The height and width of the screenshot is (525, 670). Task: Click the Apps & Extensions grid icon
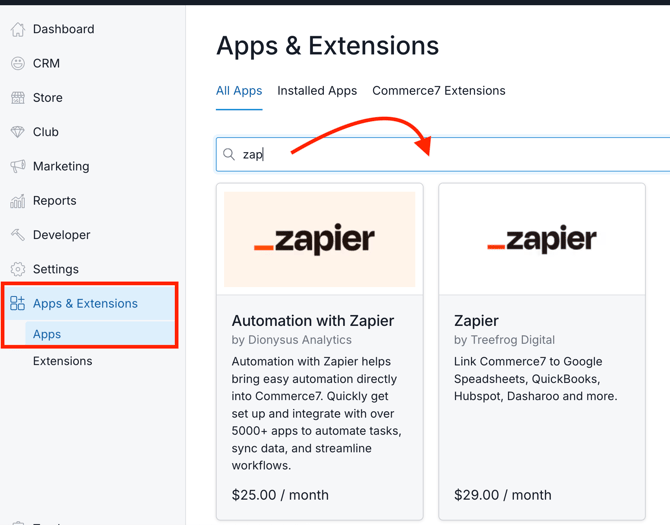pos(18,304)
